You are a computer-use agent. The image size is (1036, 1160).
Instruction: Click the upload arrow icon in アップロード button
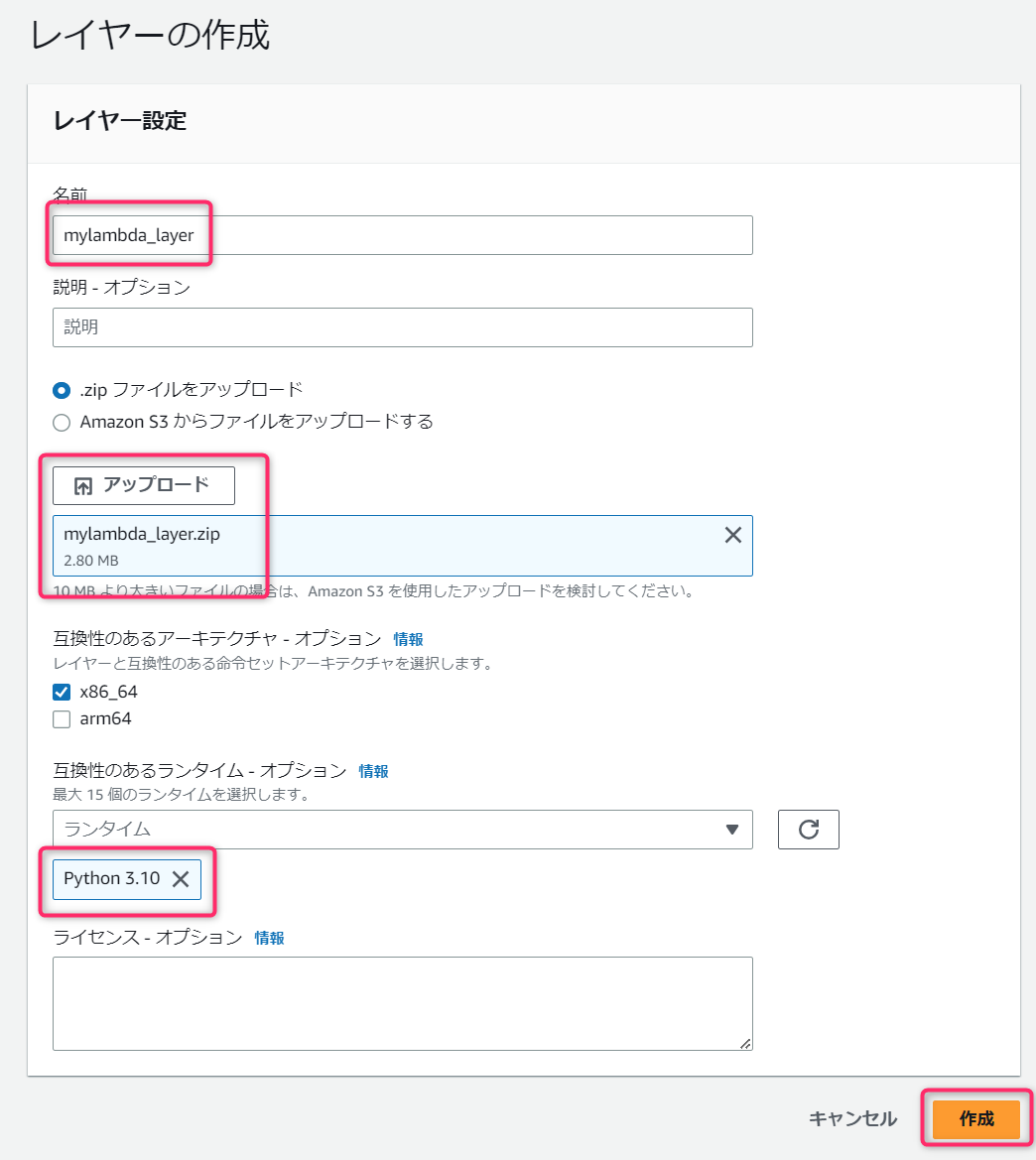tap(83, 486)
